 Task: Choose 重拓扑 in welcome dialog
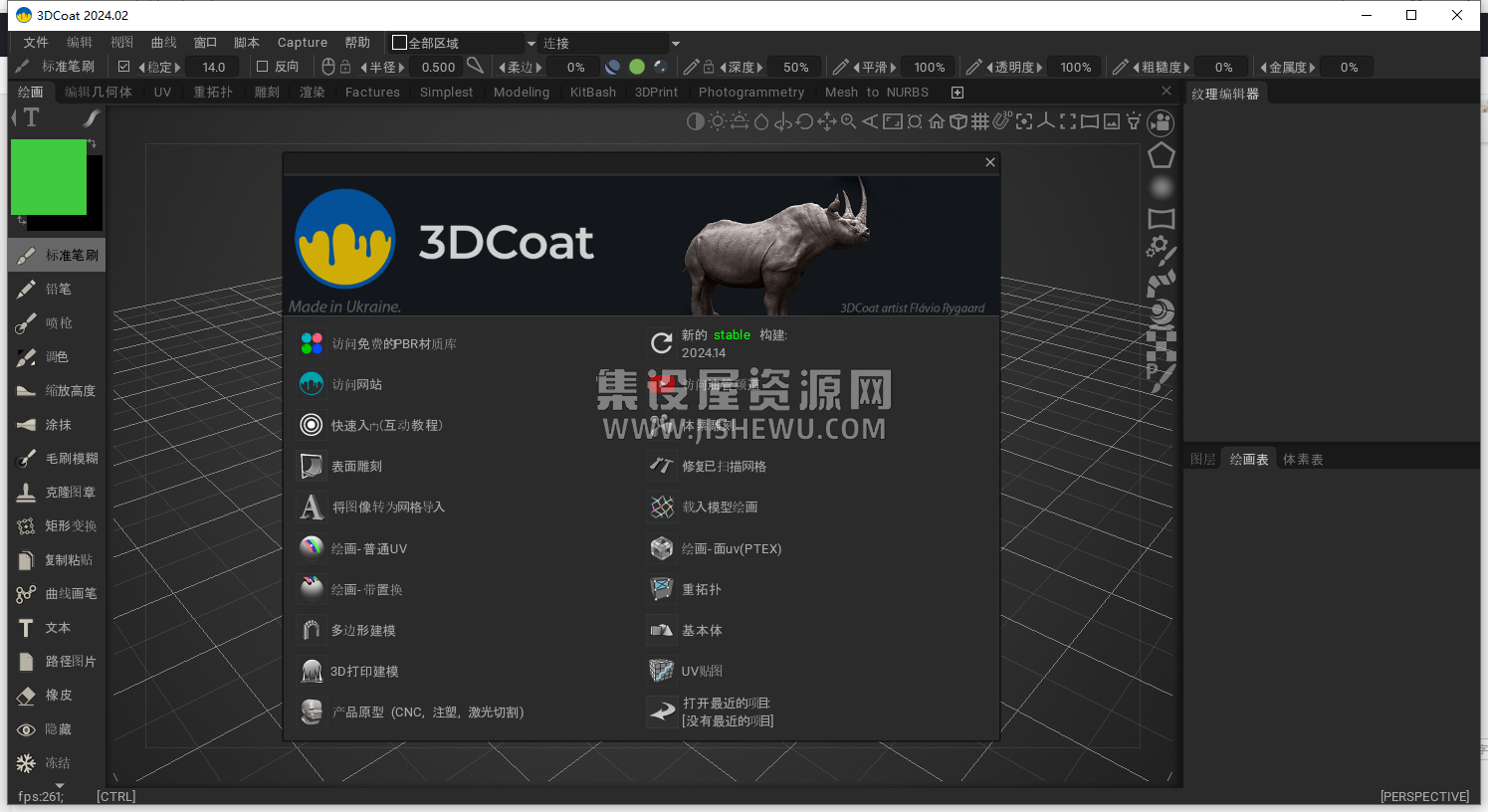pyautogui.click(x=702, y=590)
